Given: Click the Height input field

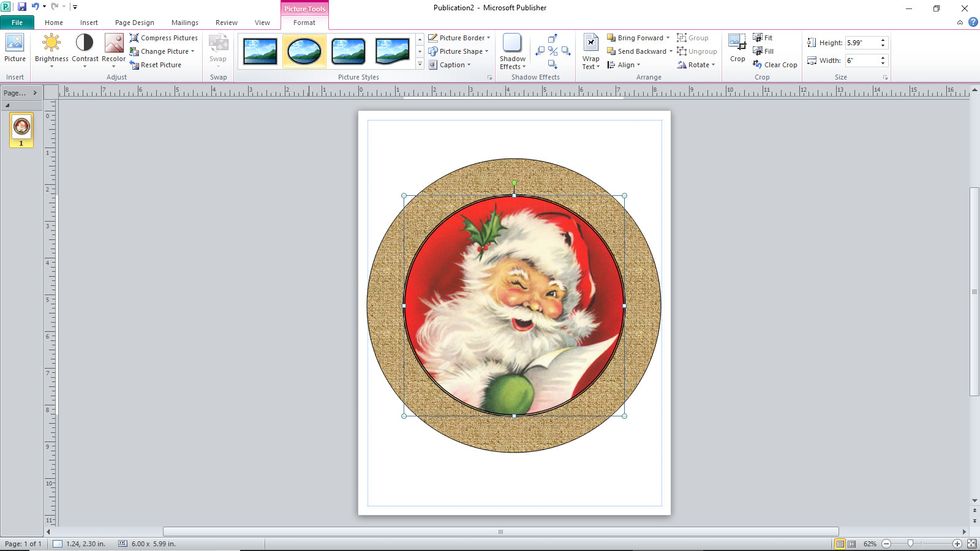Looking at the screenshot, I should (862, 43).
